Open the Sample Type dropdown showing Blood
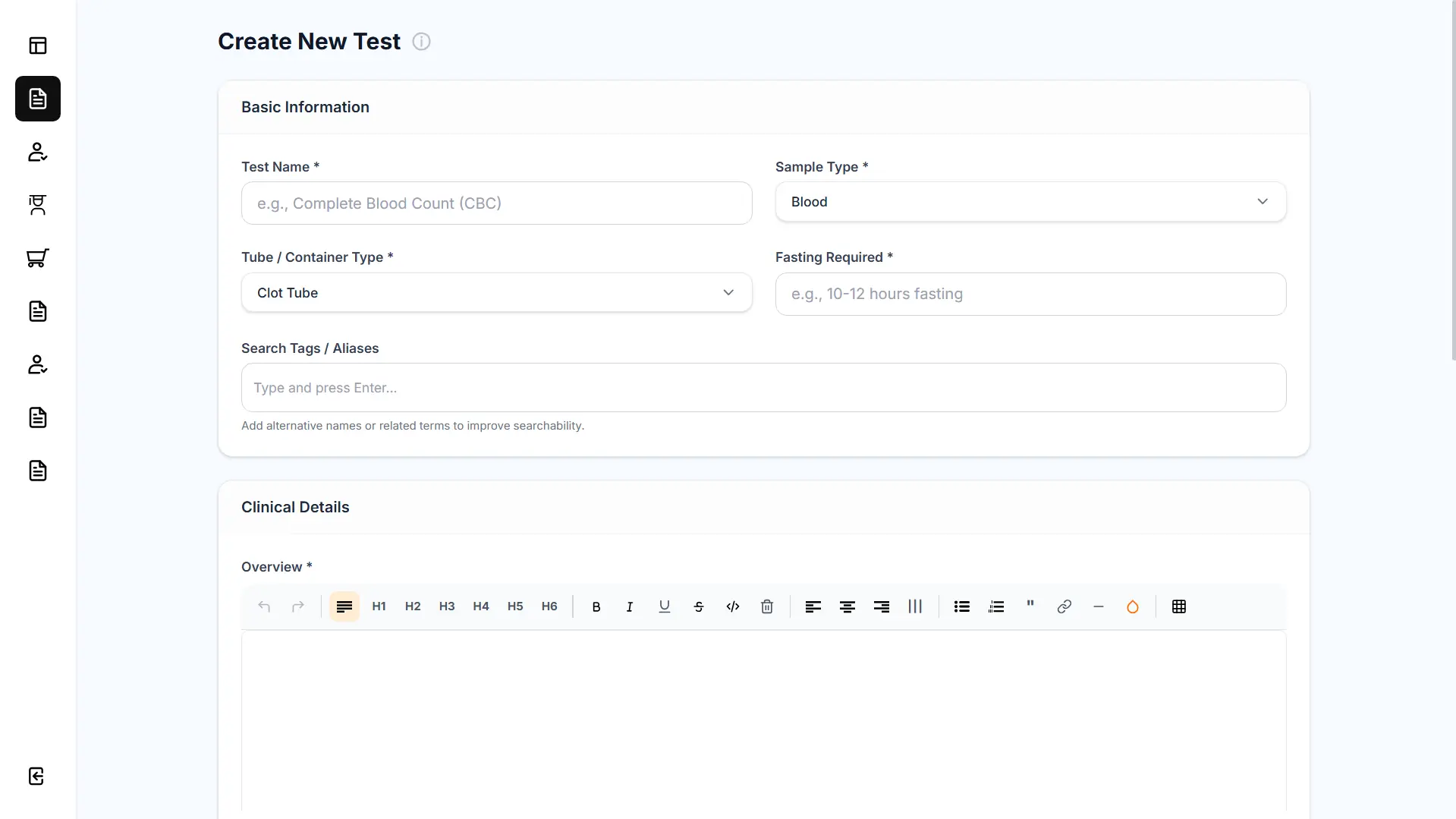1456x819 pixels. pos(1030,202)
